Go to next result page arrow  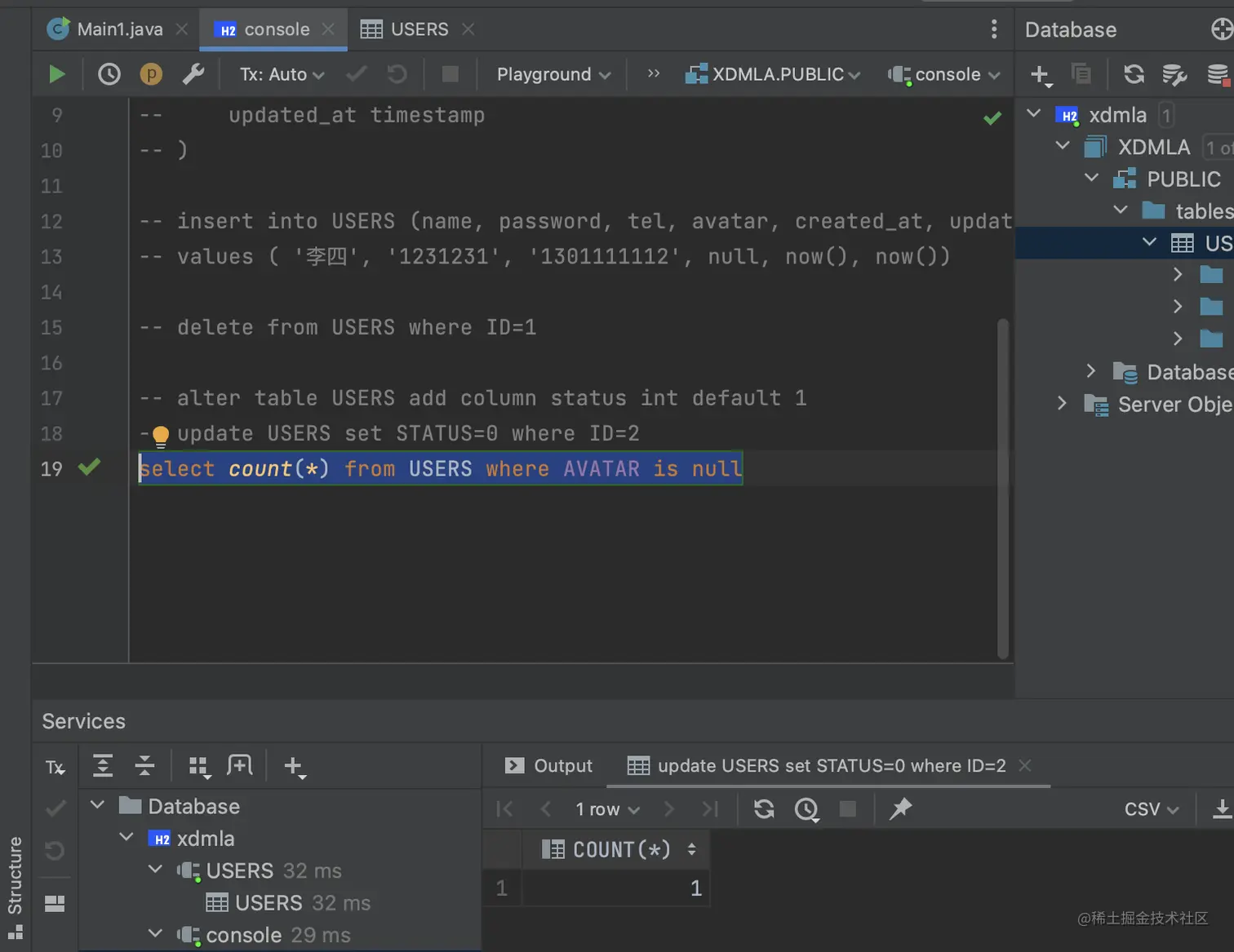[x=669, y=809]
